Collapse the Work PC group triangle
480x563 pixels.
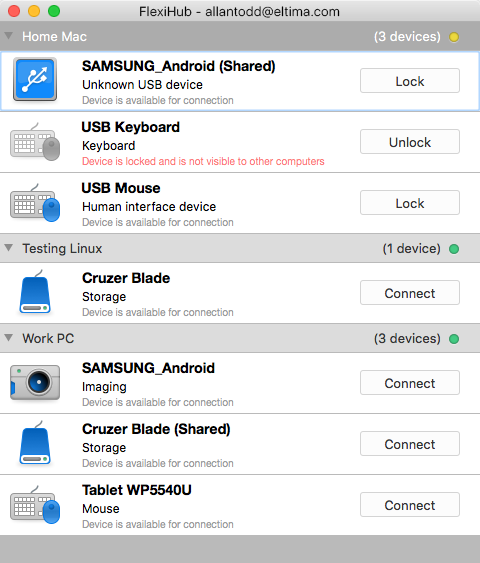(x=9, y=338)
